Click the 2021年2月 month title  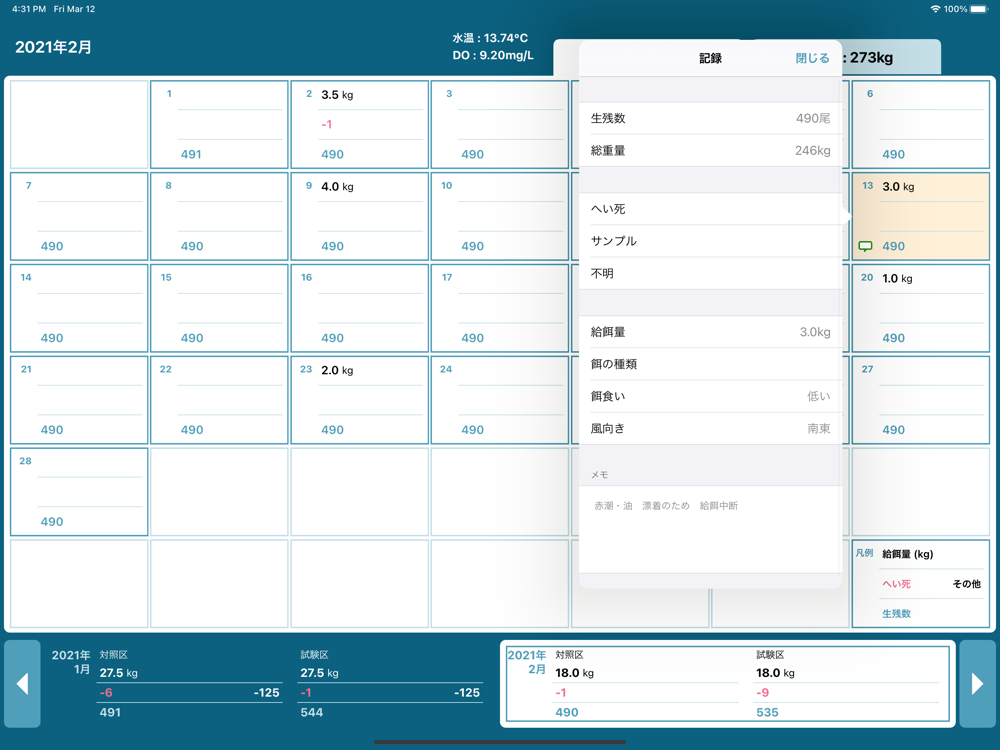coord(53,47)
